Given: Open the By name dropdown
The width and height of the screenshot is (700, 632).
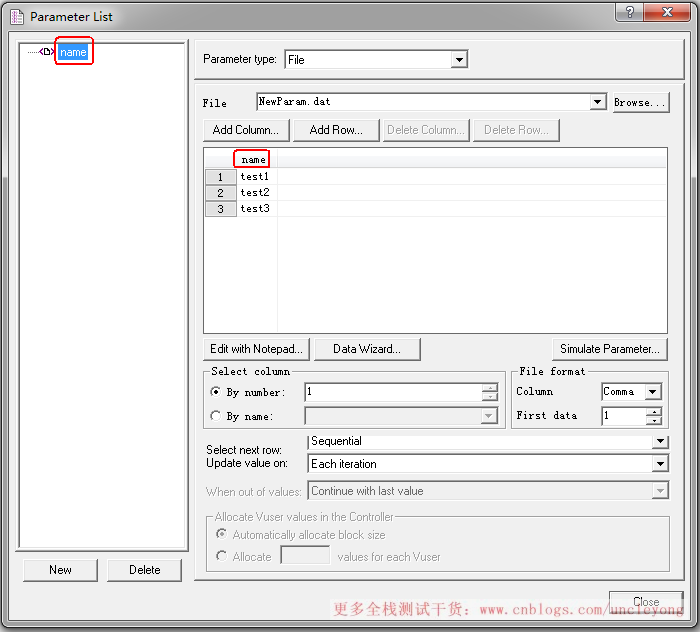Looking at the screenshot, I should (x=489, y=416).
